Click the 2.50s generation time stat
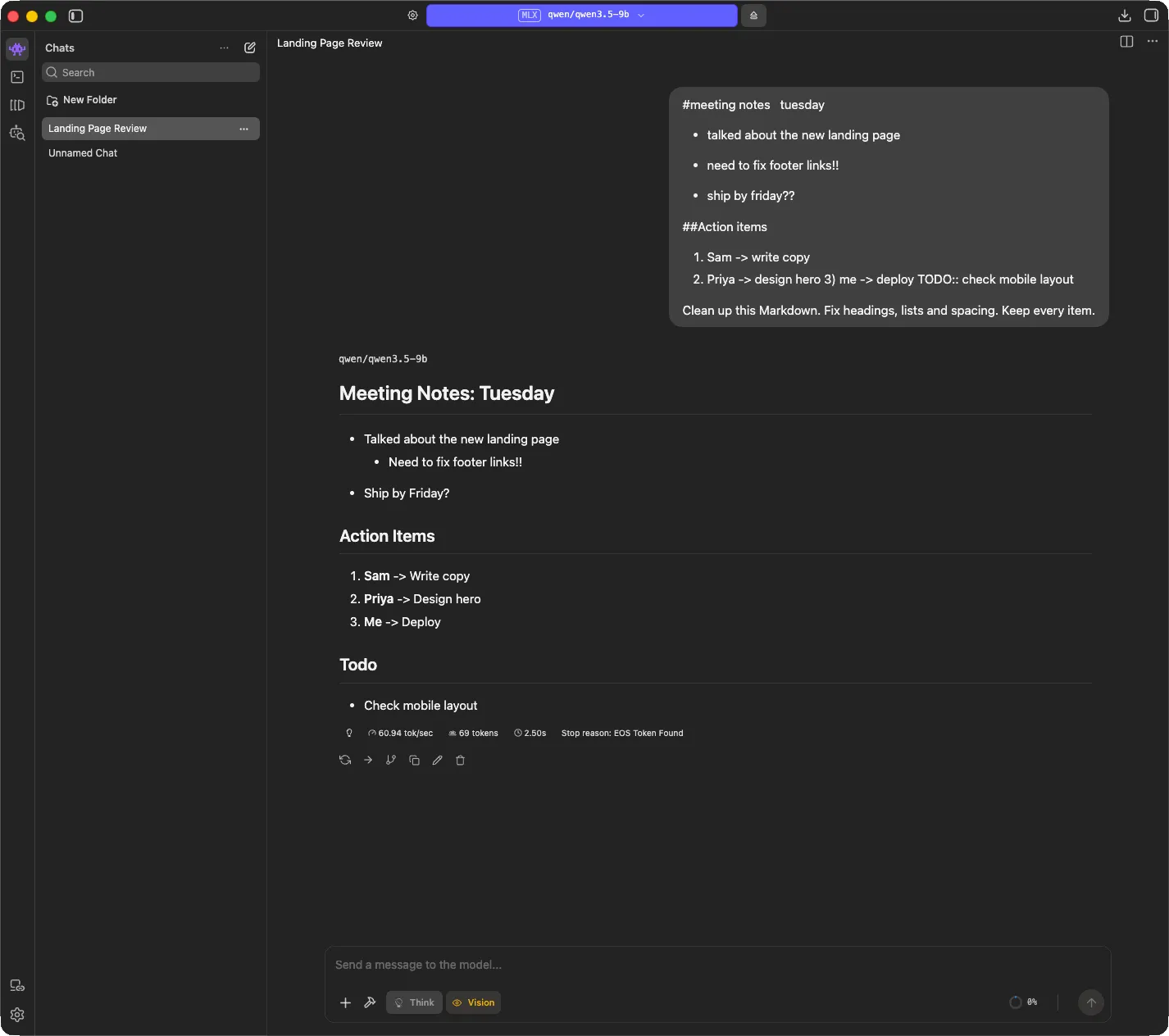 coord(530,734)
